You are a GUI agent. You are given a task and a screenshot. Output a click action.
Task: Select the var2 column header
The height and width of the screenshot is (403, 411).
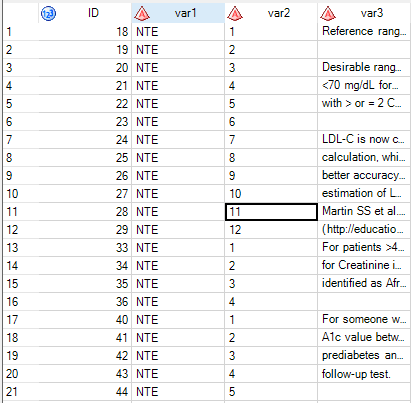pos(271,13)
